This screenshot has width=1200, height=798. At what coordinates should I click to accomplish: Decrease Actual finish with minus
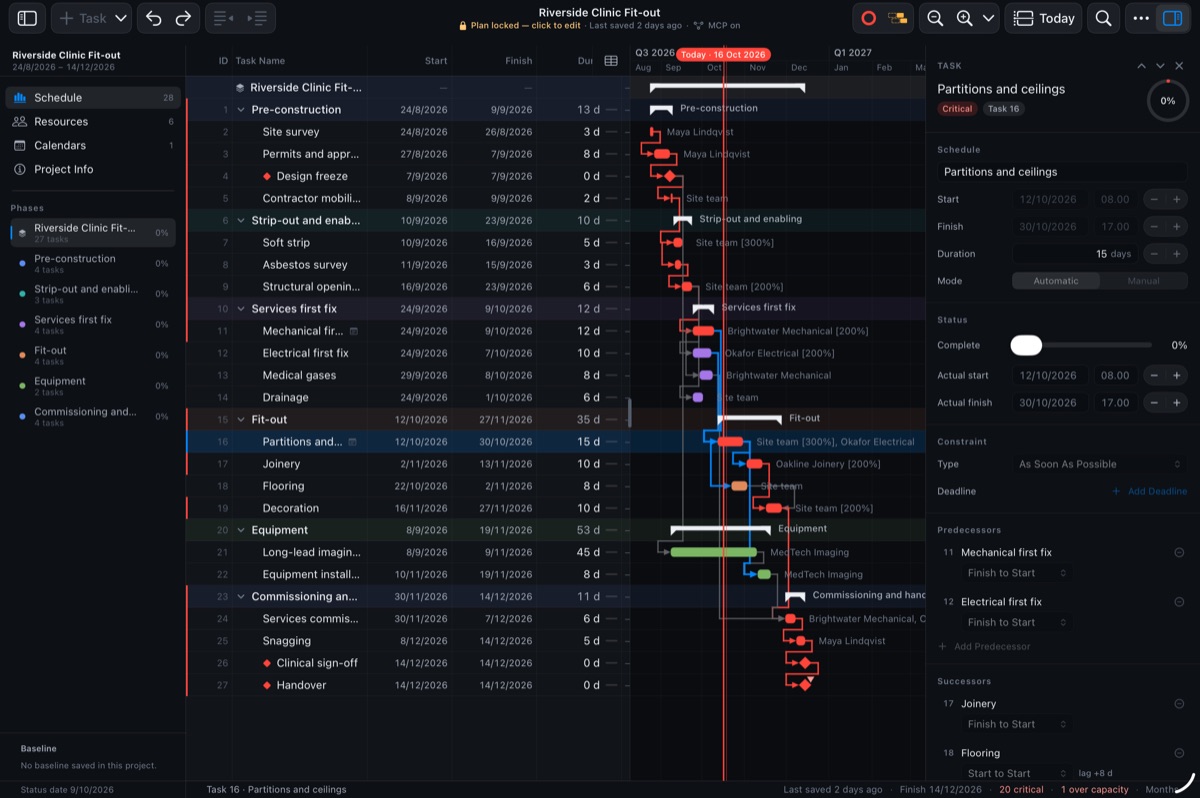[1153, 403]
